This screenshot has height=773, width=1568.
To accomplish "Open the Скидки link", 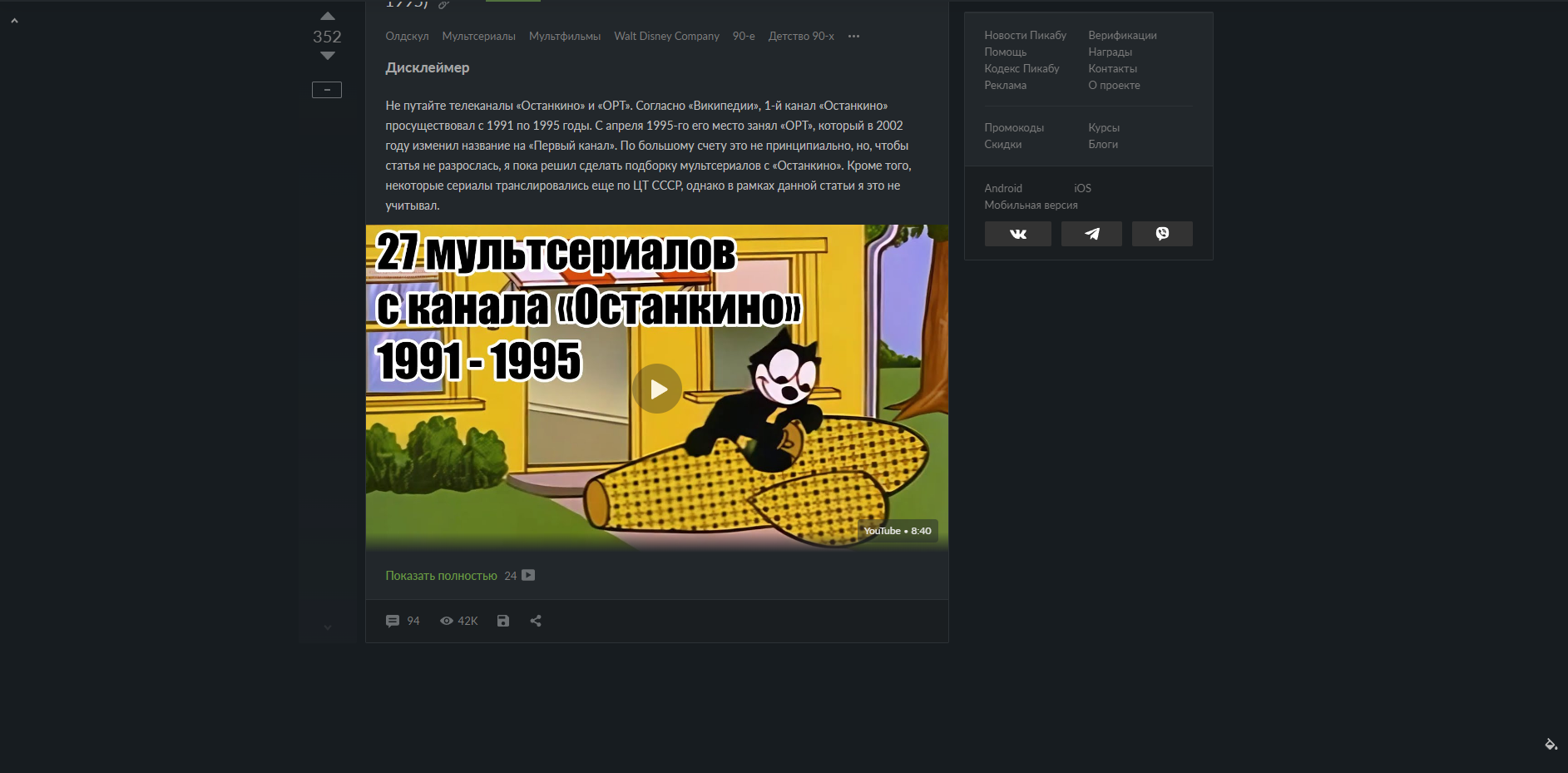I will click(x=1002, y=144).
